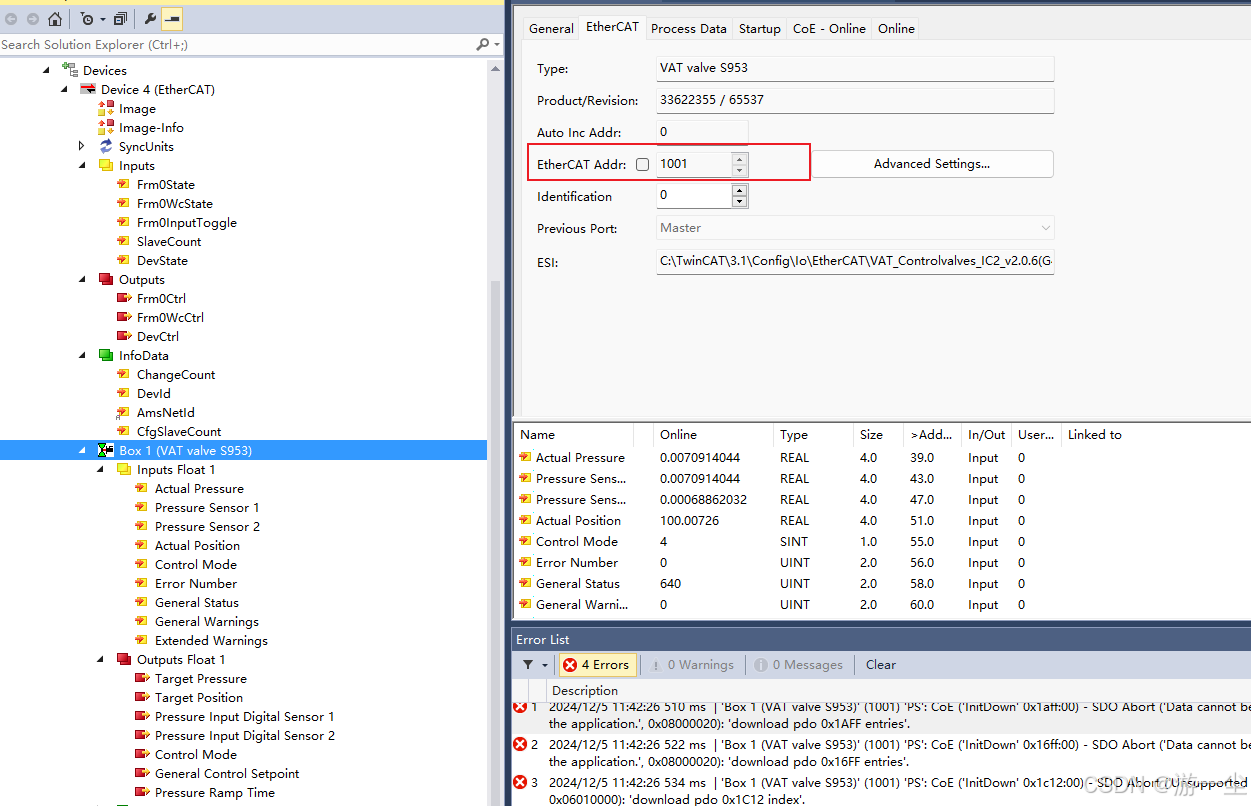The height and width of the screenshot is (806, 1251).
Task: Enable the EtherCAT Addr checkbox
Action: pos(642,164)
